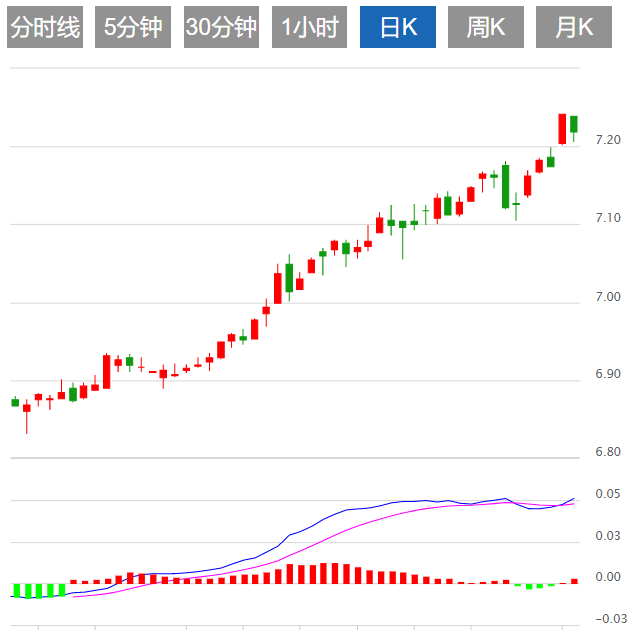The width and height of the screenshot is (637, 630).
Task: Click the 6.90 price axis label
Action: point(608,374)
